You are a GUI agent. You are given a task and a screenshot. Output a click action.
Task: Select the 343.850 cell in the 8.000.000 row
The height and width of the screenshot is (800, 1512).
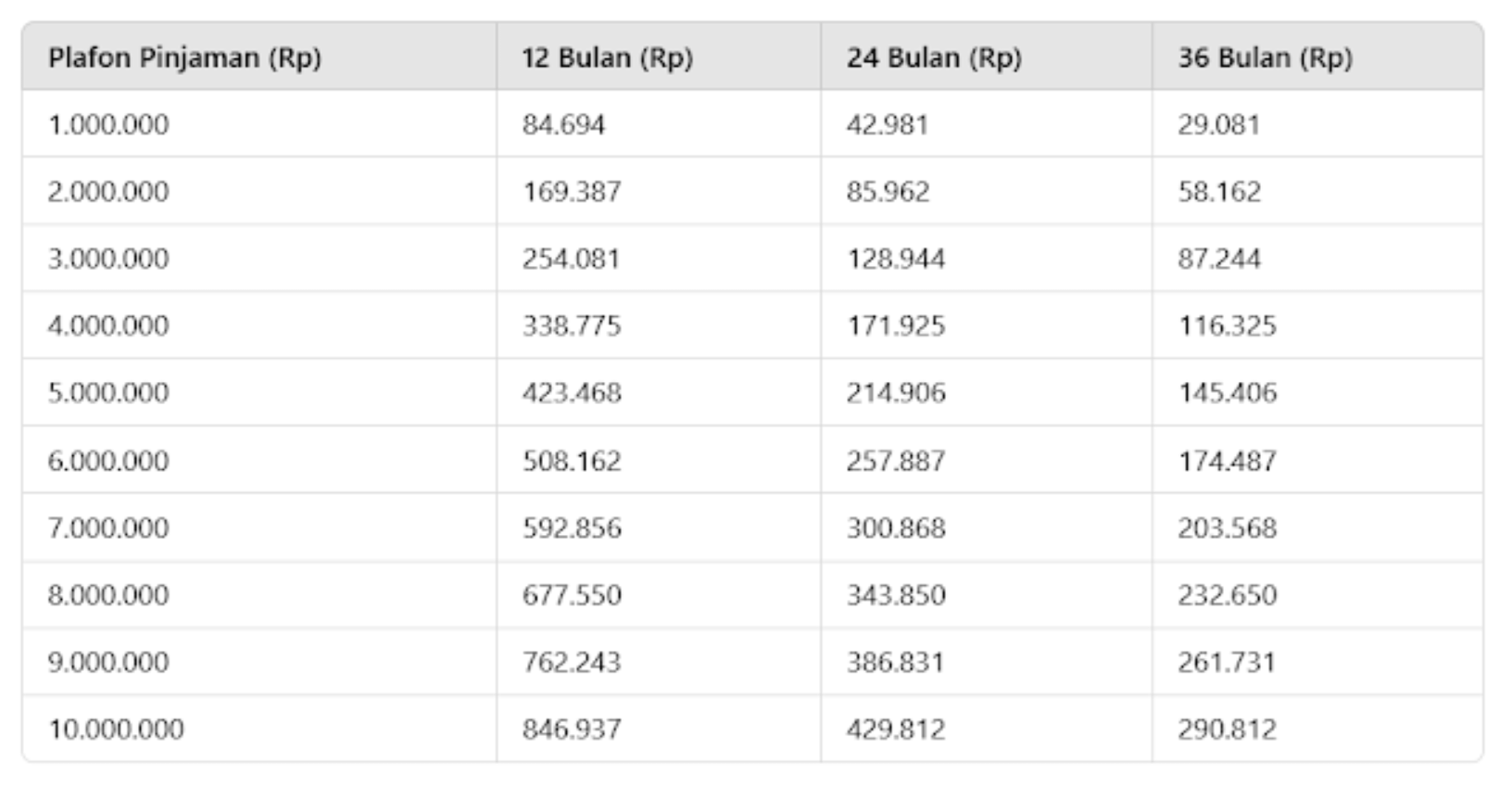tap(895, 594)
